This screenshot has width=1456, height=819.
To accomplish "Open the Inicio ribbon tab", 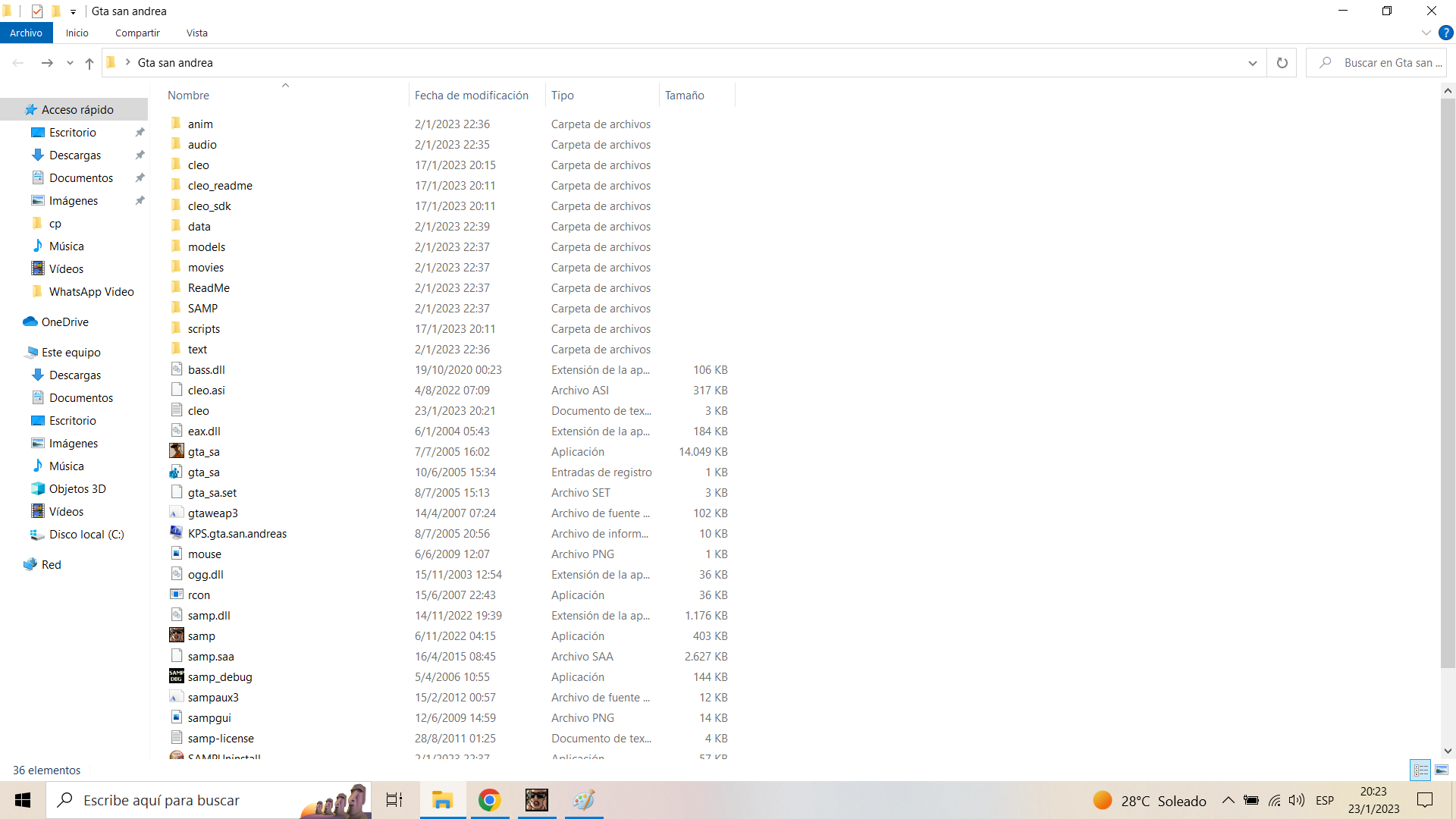I will 77,33.
